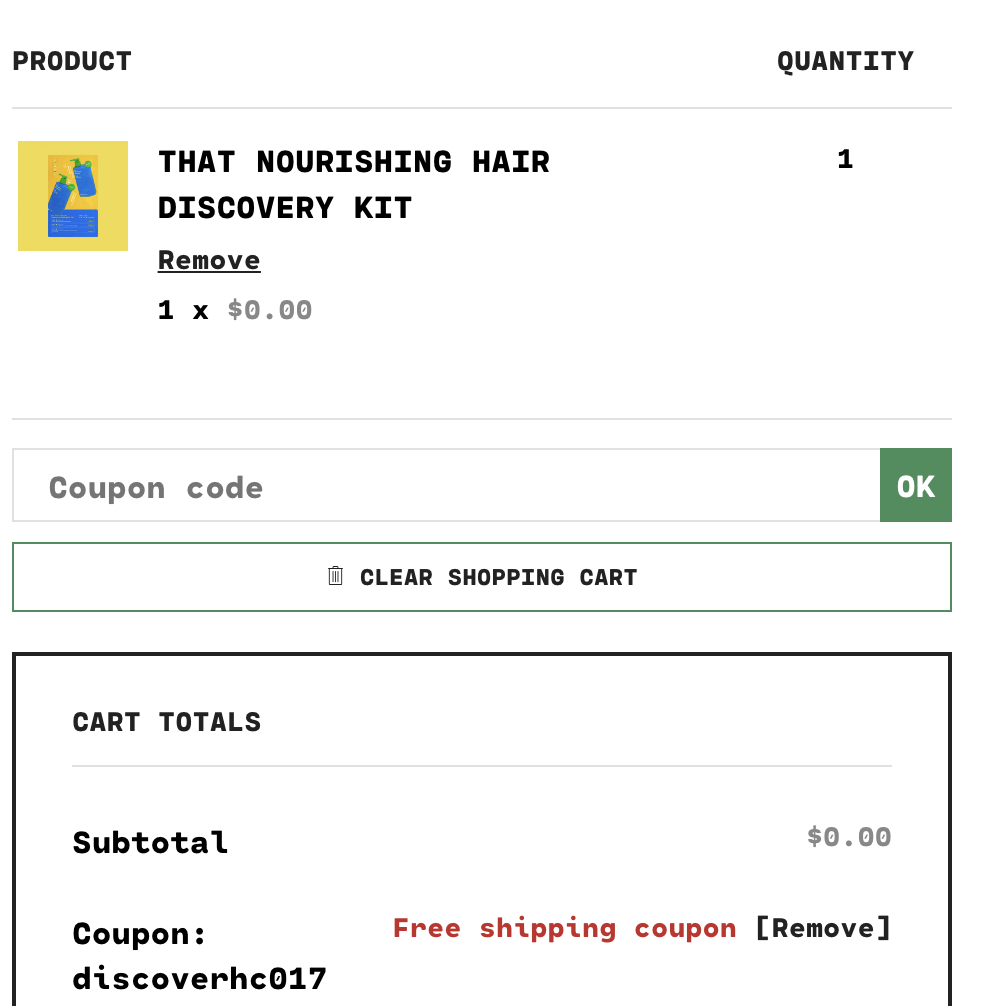982x1006 pixels.
Task: Click the item price $0.00 beside 1 x
Action: pos(270,311)
